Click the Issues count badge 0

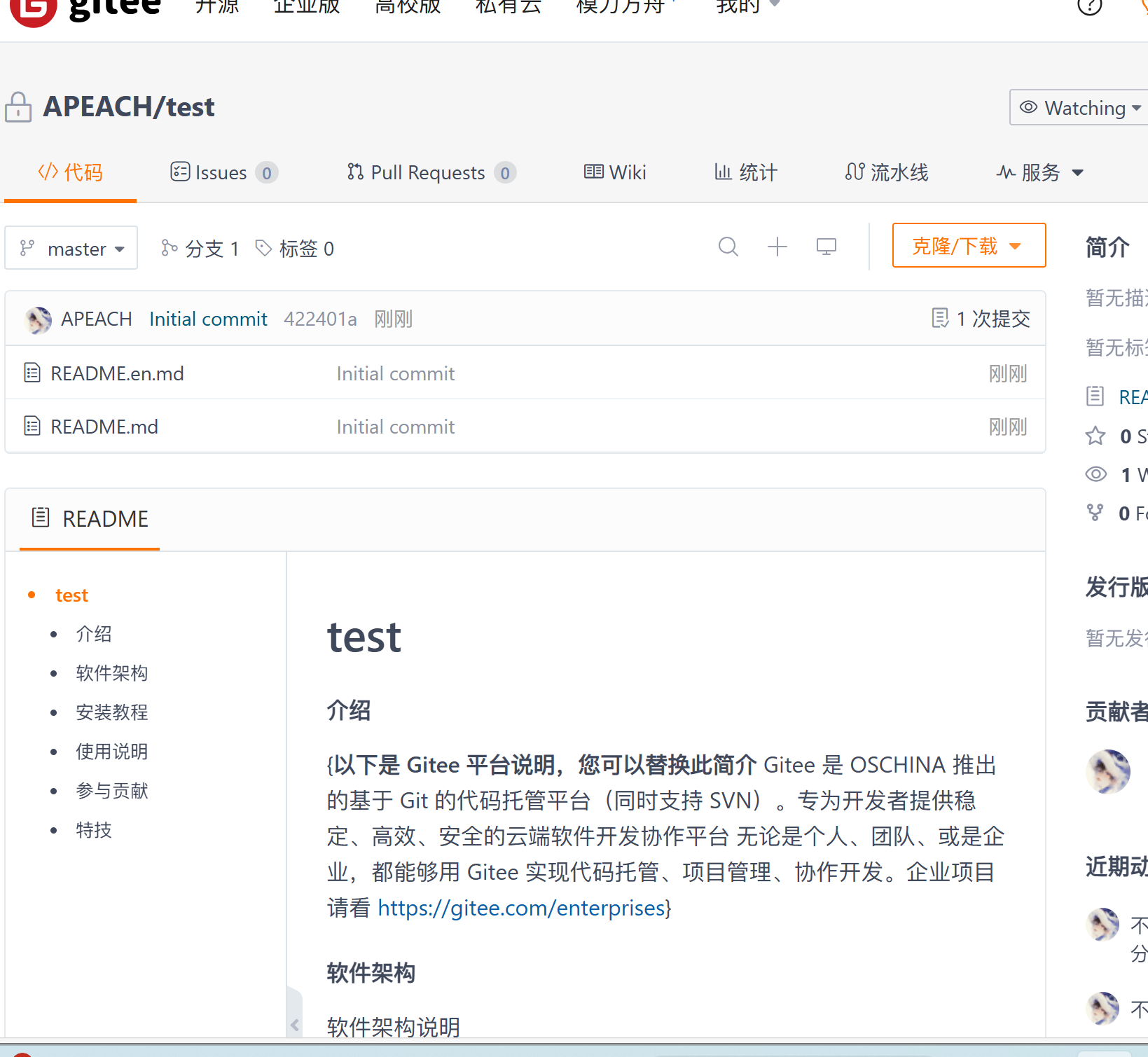(267, 172)
